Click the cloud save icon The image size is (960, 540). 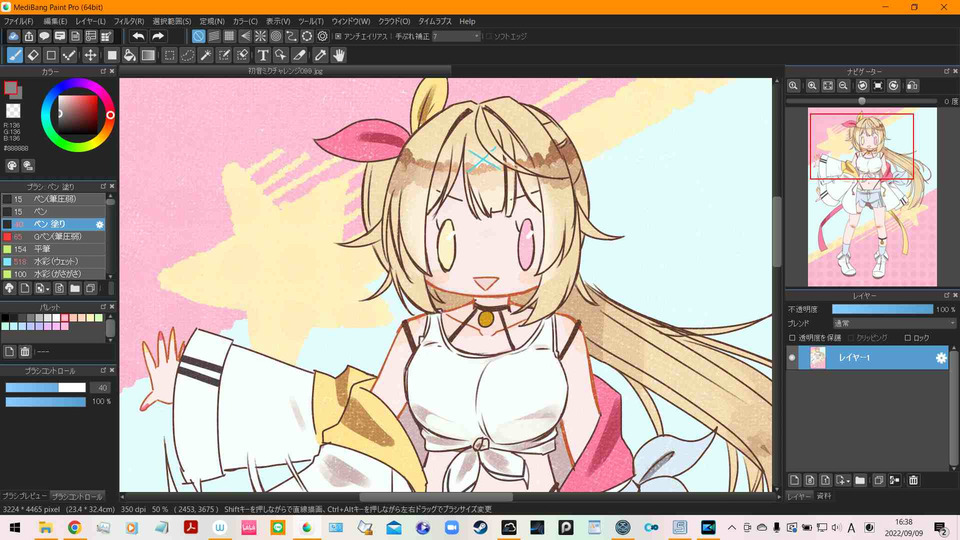tap(13, 36)
